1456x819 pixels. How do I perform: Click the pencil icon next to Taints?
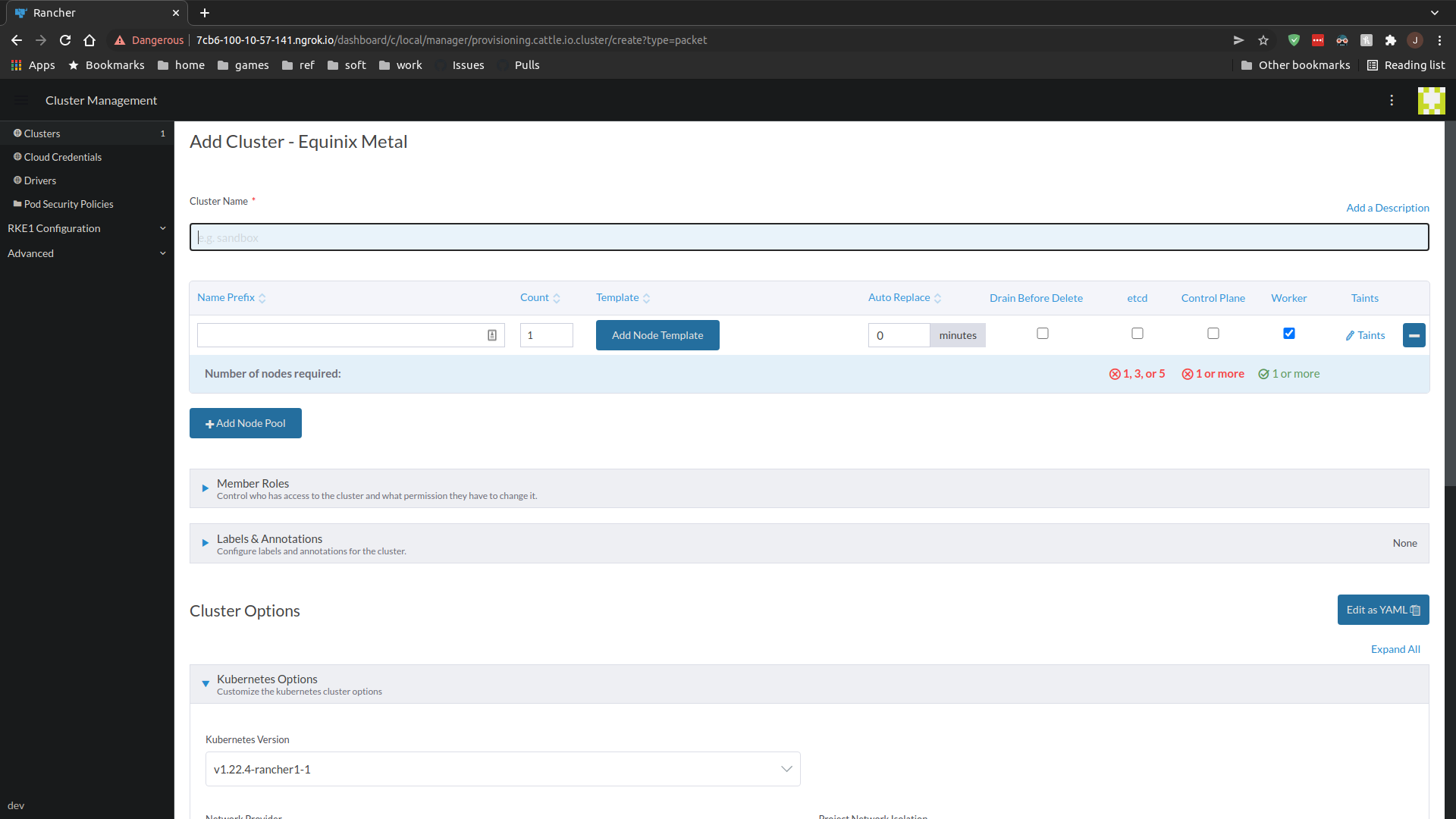1351,335
